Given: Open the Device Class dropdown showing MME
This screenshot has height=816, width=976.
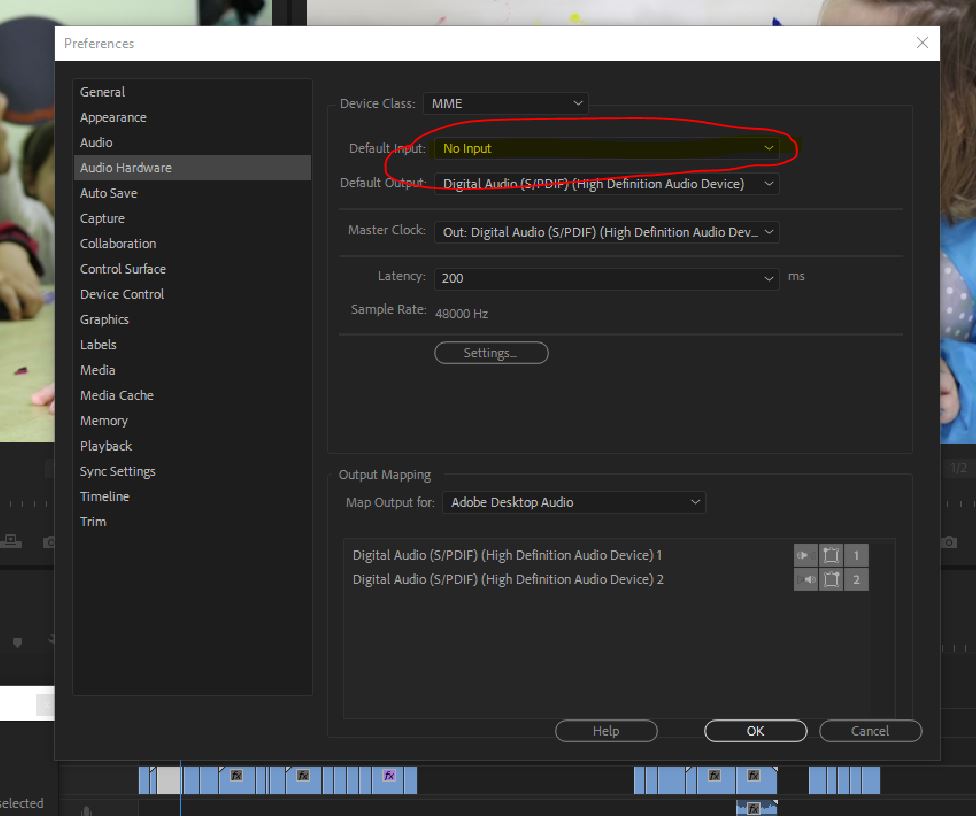Looking at the screenshot, I should coord(505,103).
